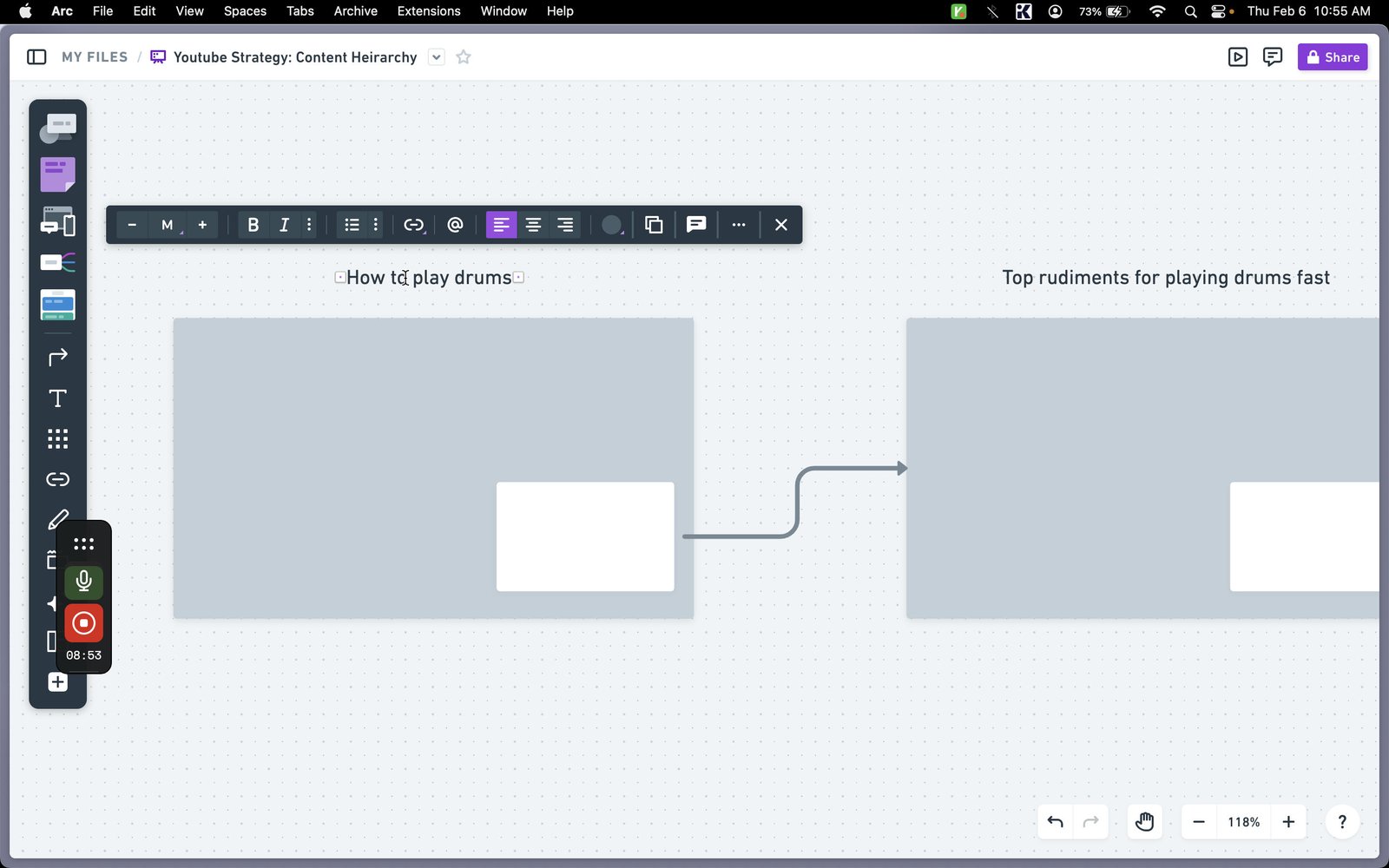Expand the document title dropdown arrow

tap(437, 57)
